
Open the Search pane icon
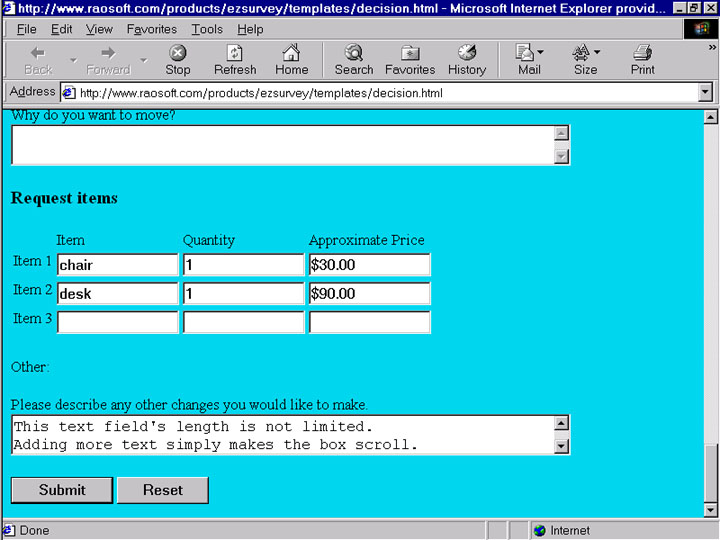click(354, 53)
